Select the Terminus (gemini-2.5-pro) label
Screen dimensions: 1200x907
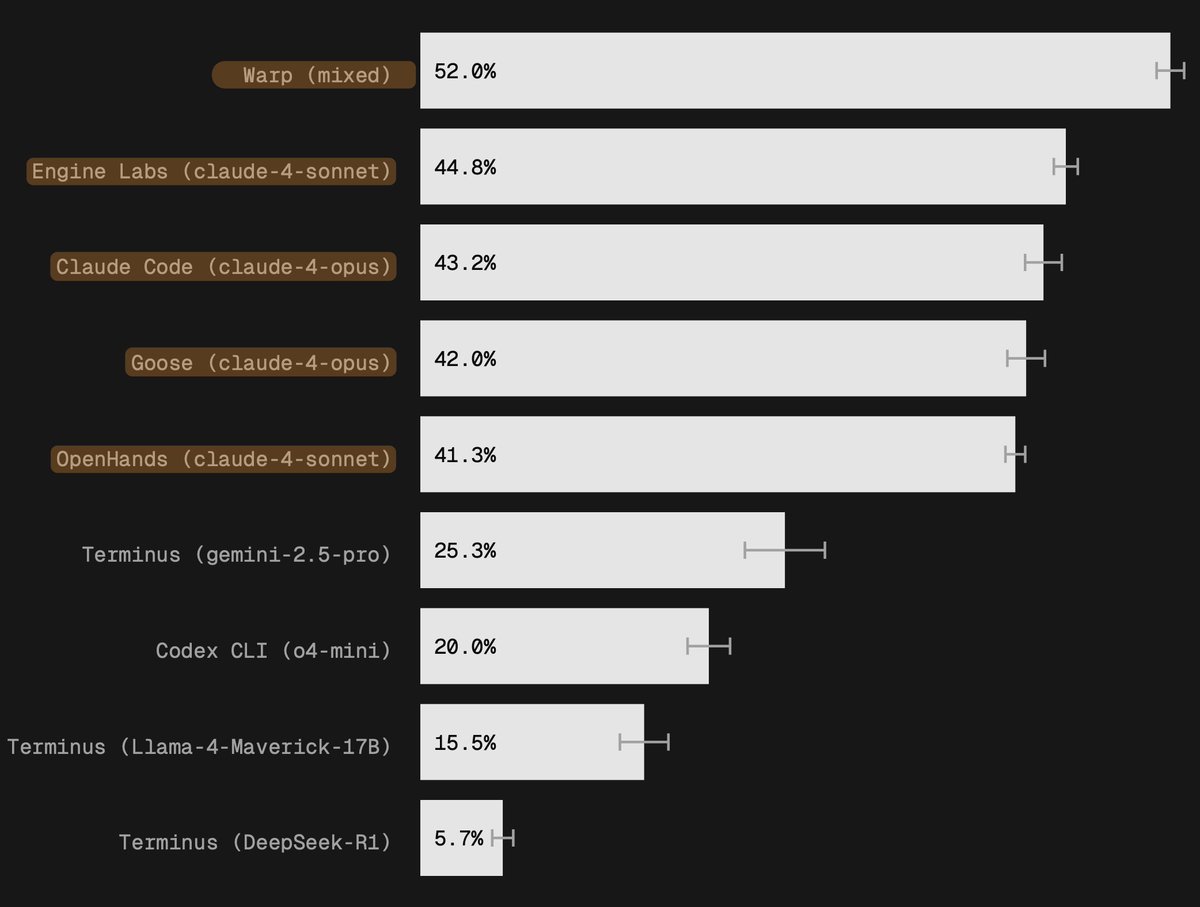coord(237,554)
